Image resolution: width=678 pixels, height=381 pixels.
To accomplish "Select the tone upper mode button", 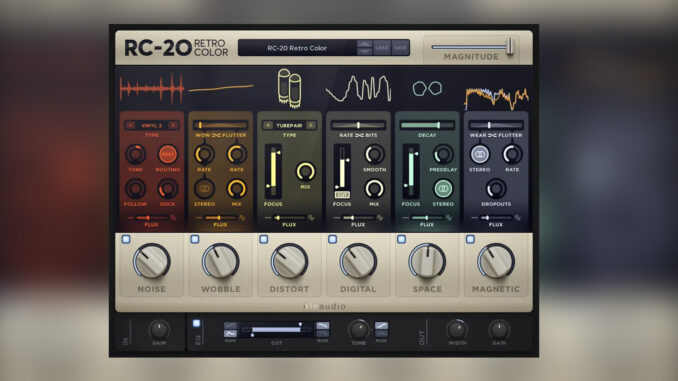I will (x=381, y=326).
